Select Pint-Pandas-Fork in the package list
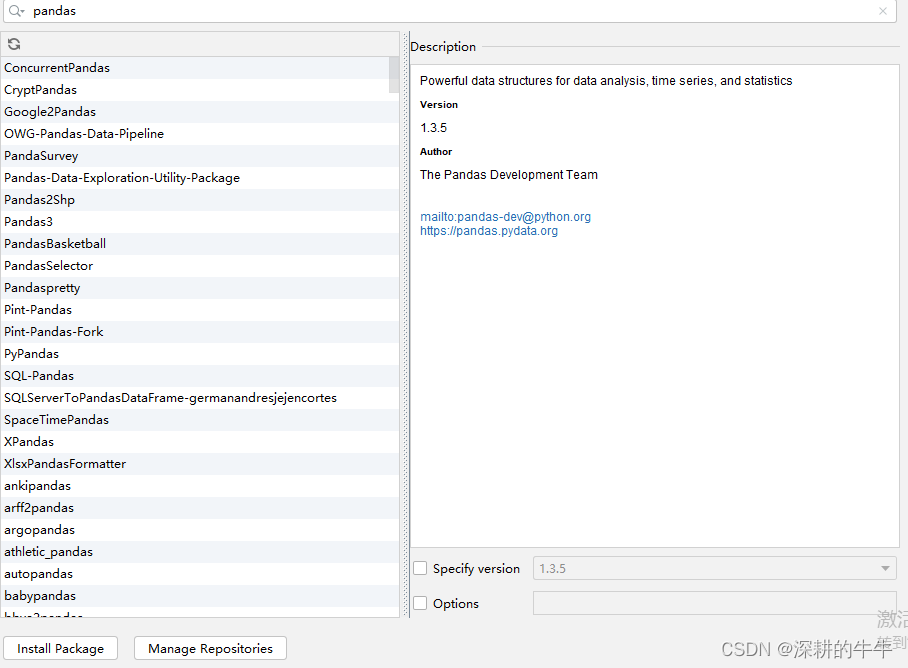The image size is (908, 668). pos(200,332)
